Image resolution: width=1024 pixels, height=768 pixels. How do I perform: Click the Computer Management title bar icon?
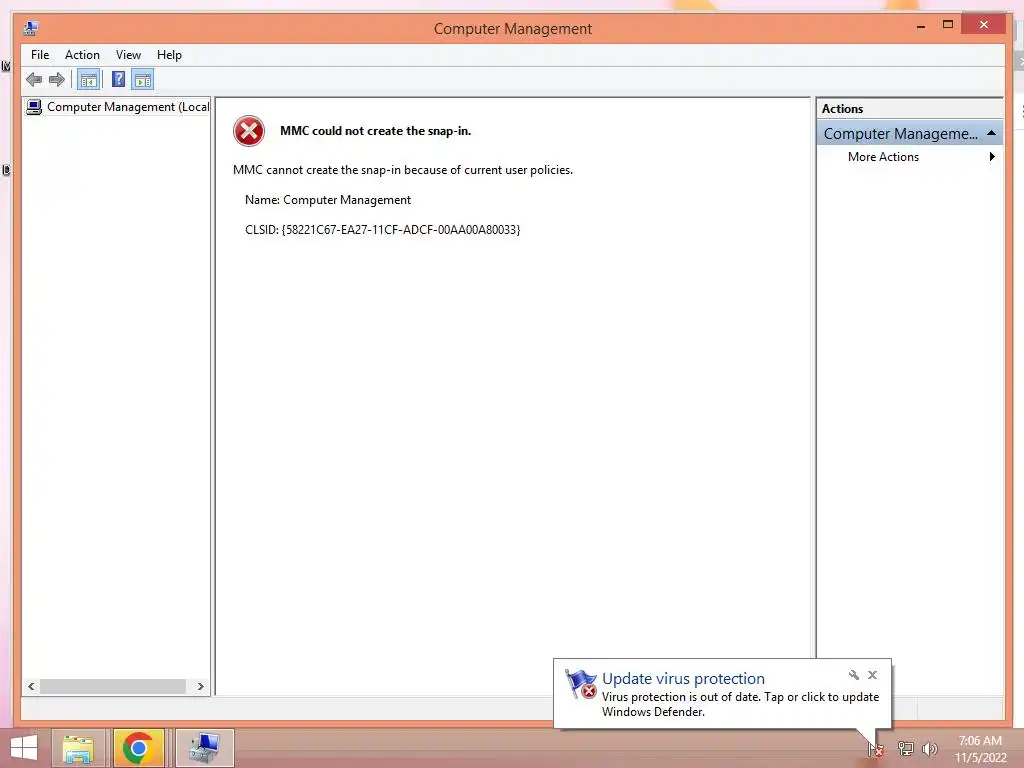(x=31, y=28)
